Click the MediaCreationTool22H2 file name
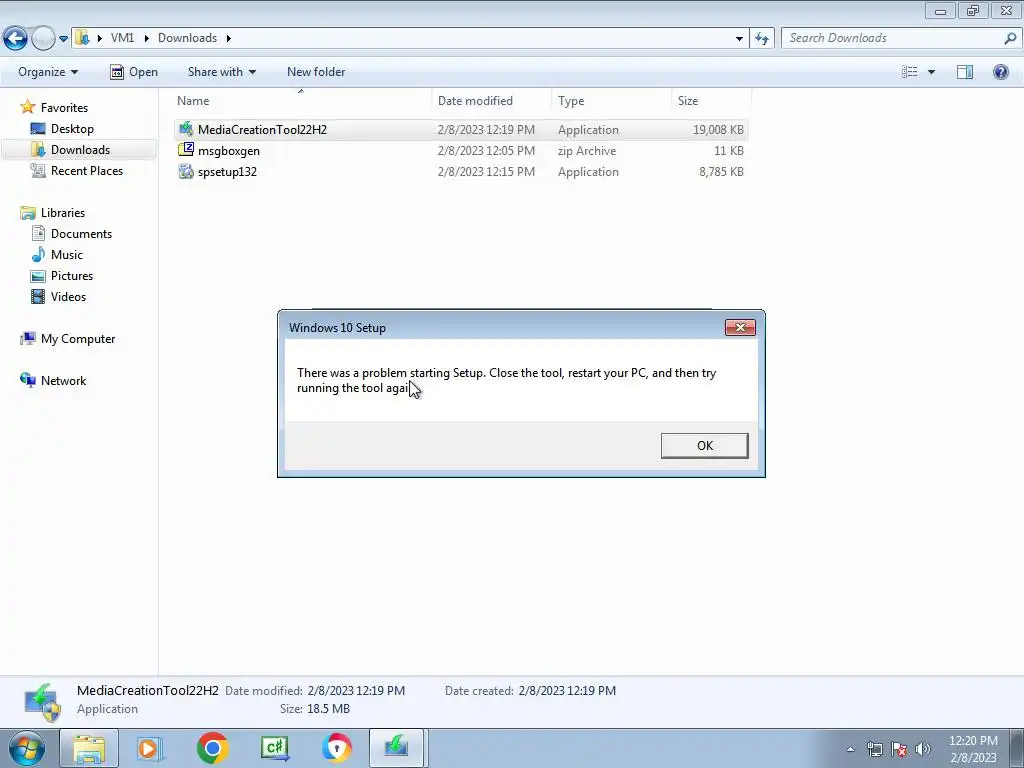Image resolution: width=1024 pixels, height=768 pixels. [x=262, y=129]
